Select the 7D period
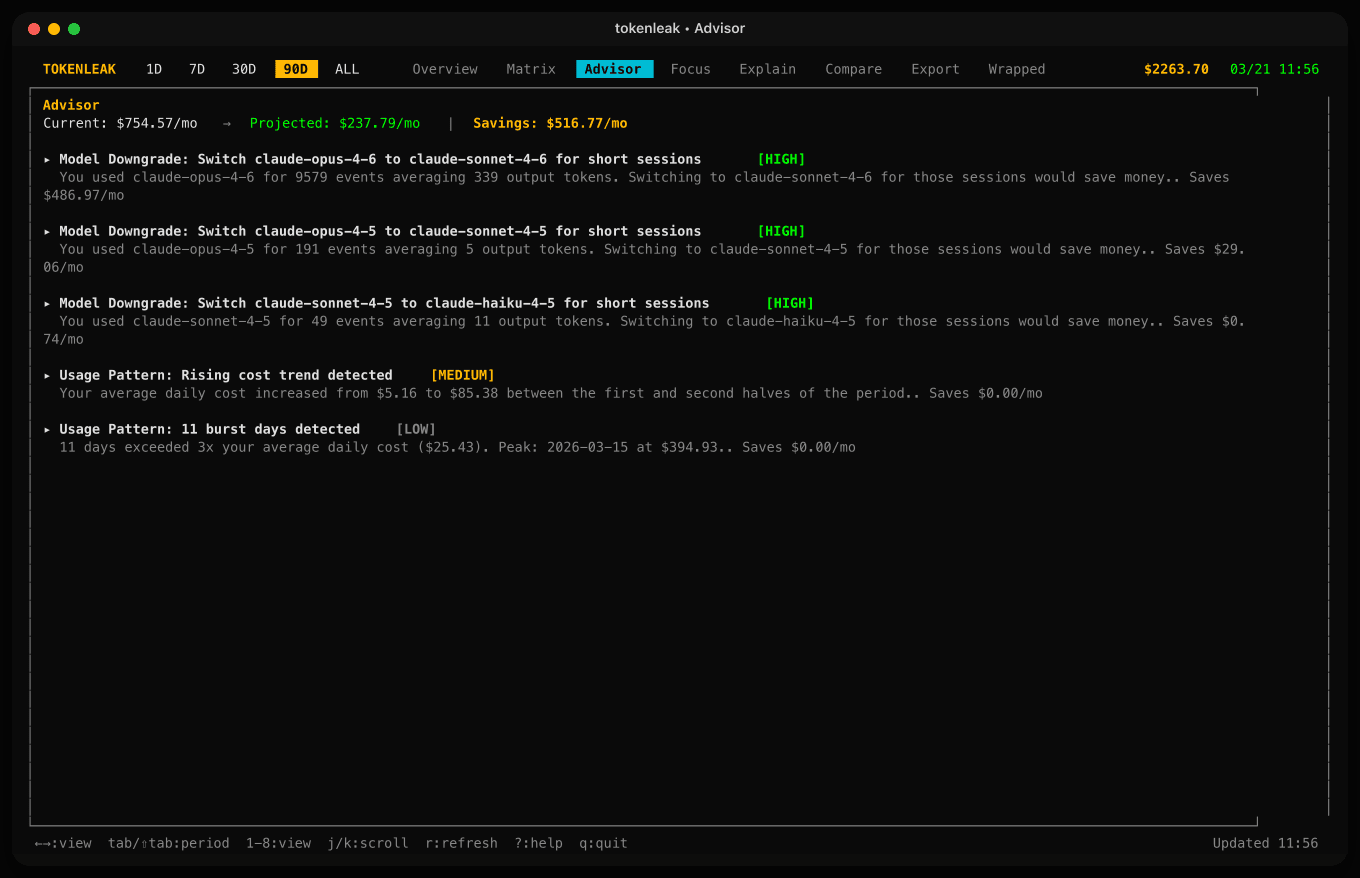The height and width of the screenshot is (878, 1360). pos(197,69)
